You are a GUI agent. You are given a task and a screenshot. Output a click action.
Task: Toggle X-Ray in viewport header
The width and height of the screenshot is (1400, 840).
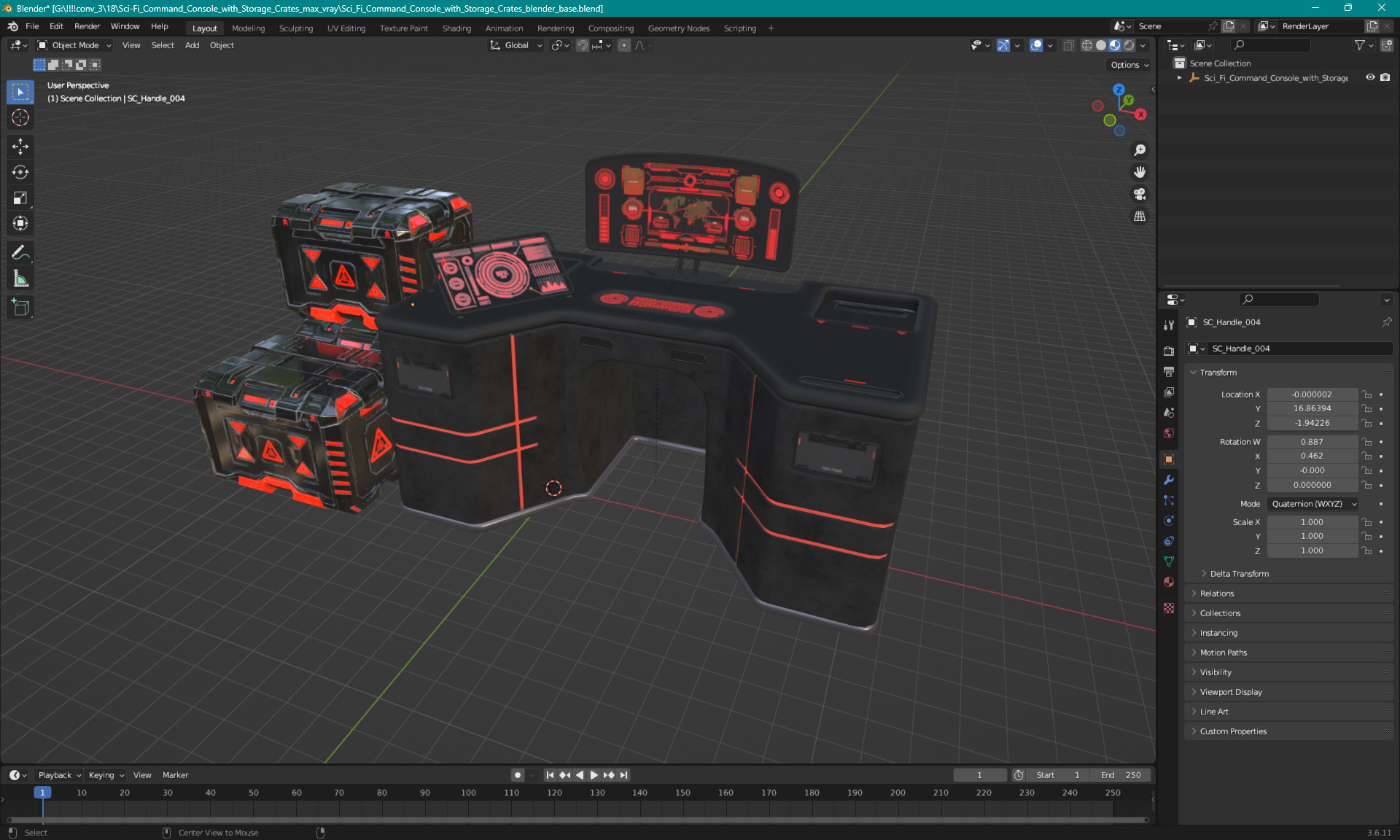1068,45
